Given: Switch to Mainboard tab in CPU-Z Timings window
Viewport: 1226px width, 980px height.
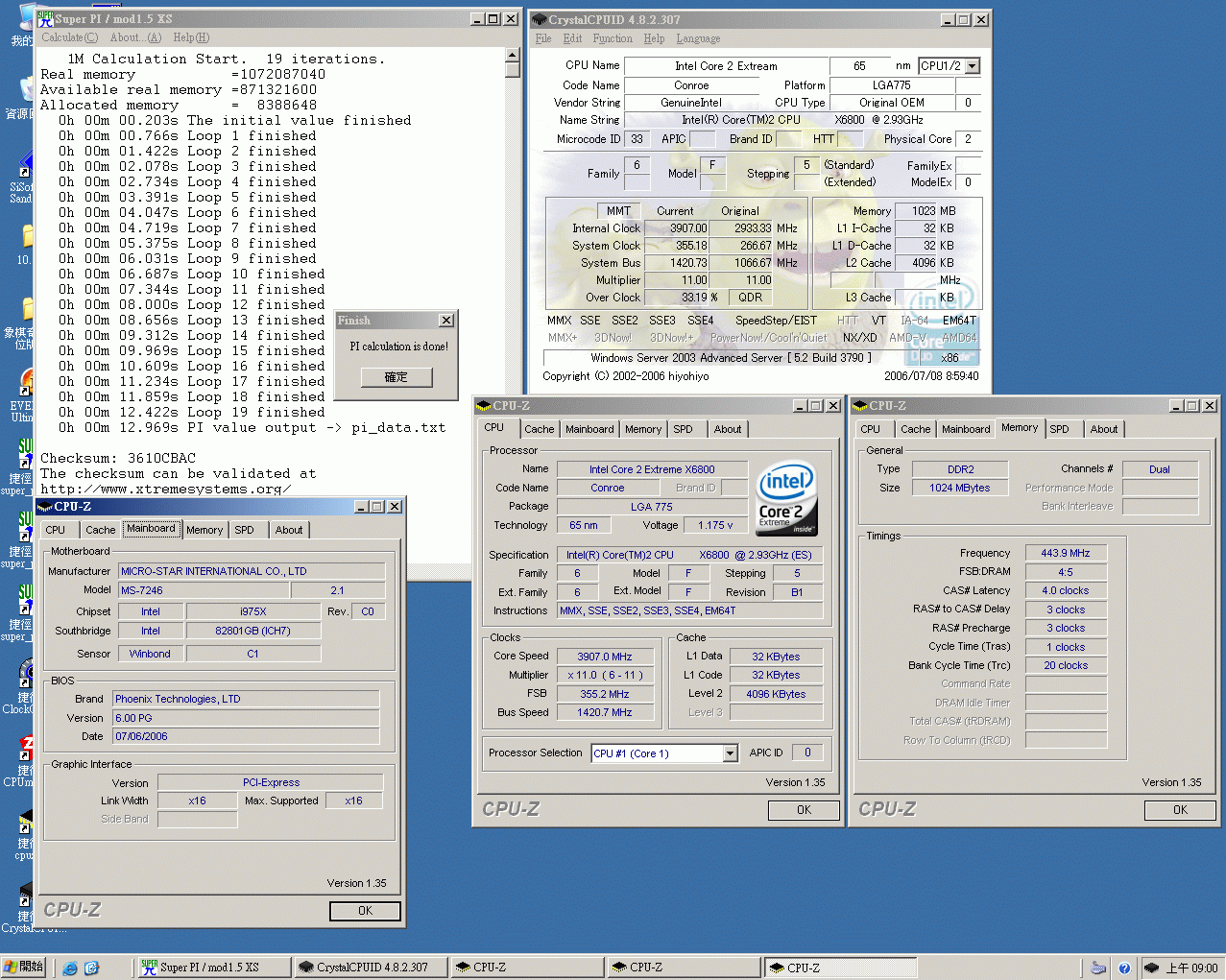Looking at the screenshot, I should click(x=966, y=429).
